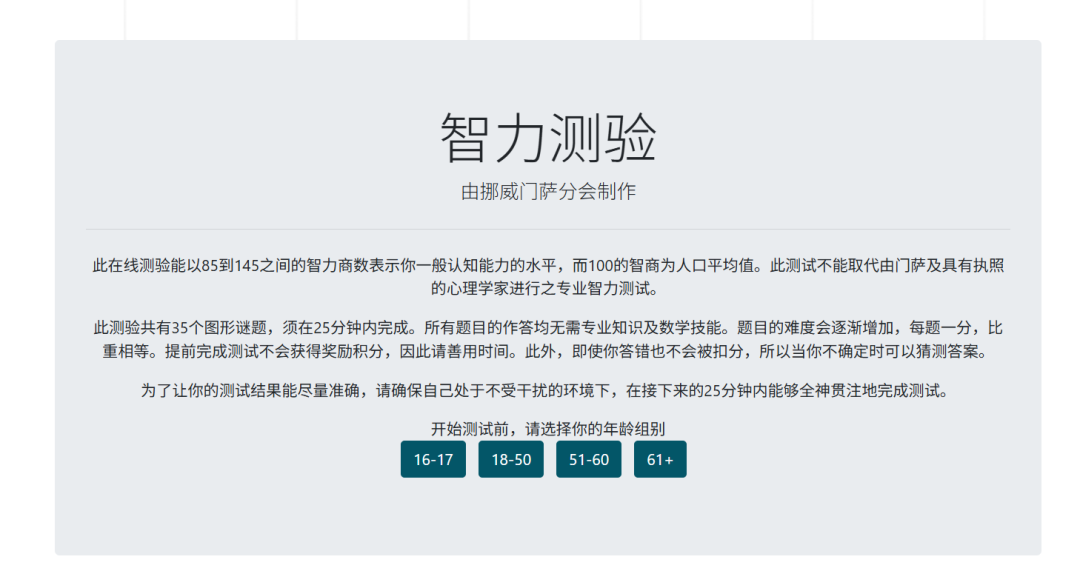Choose the 18-50 age group button
Viewport: 1080px width, 588px height.
[x=511, y=459]
